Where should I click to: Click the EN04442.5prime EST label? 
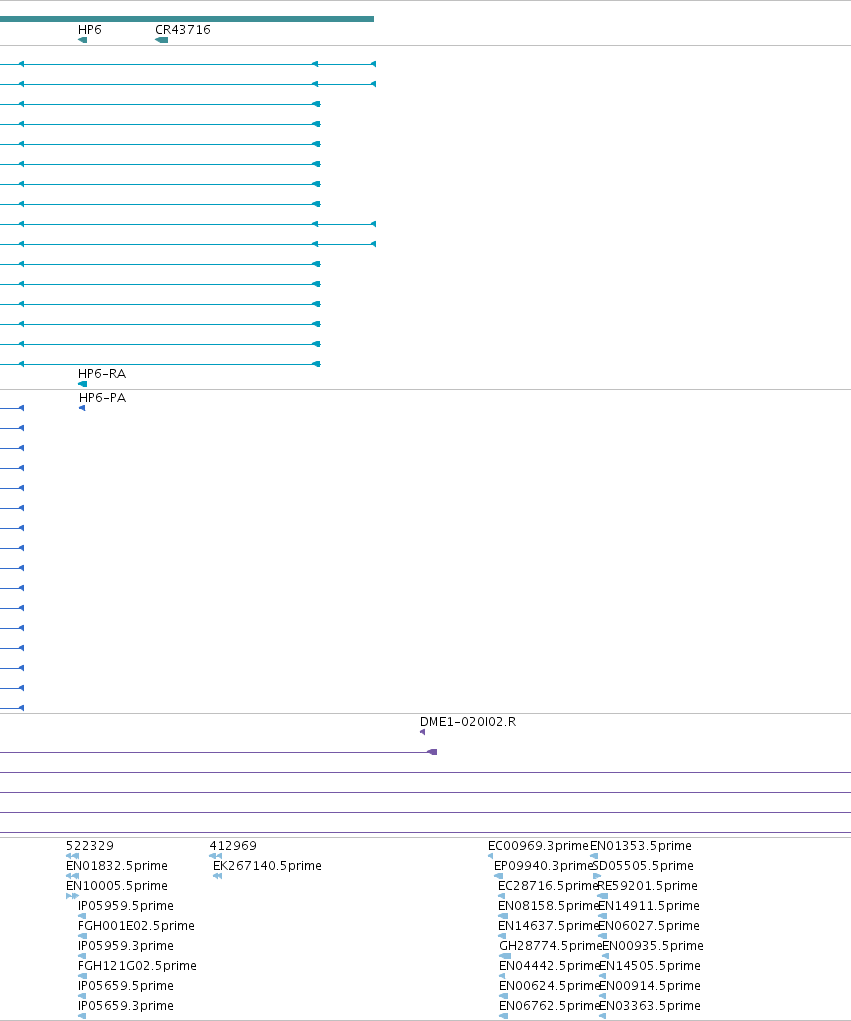point(550,966)
